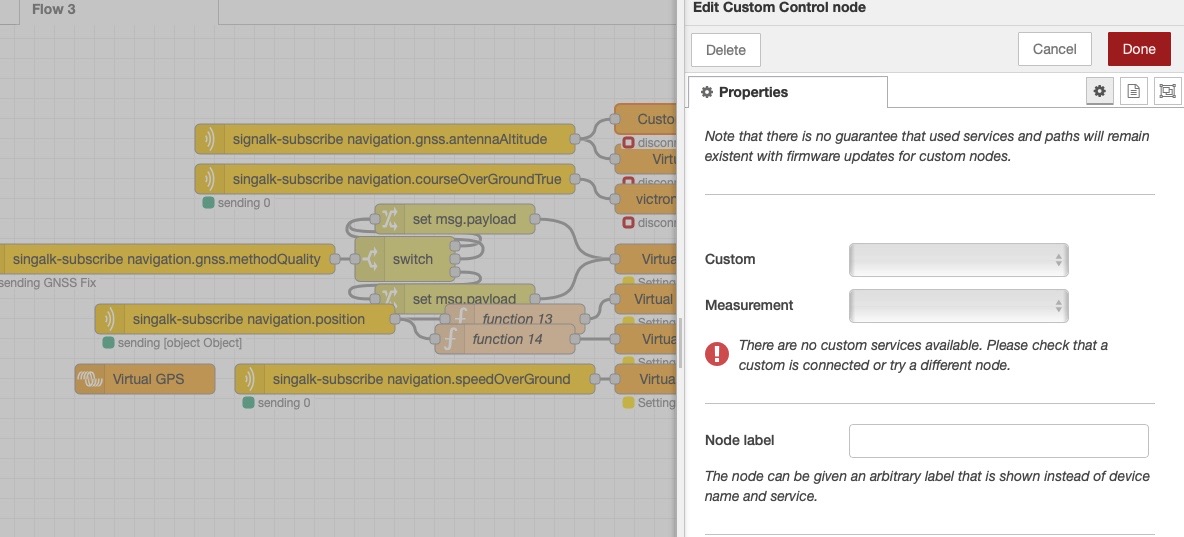Click output port of antennaAltitude node
Image resolution: width=1184 pixels, height=537 pixels.
574,139
